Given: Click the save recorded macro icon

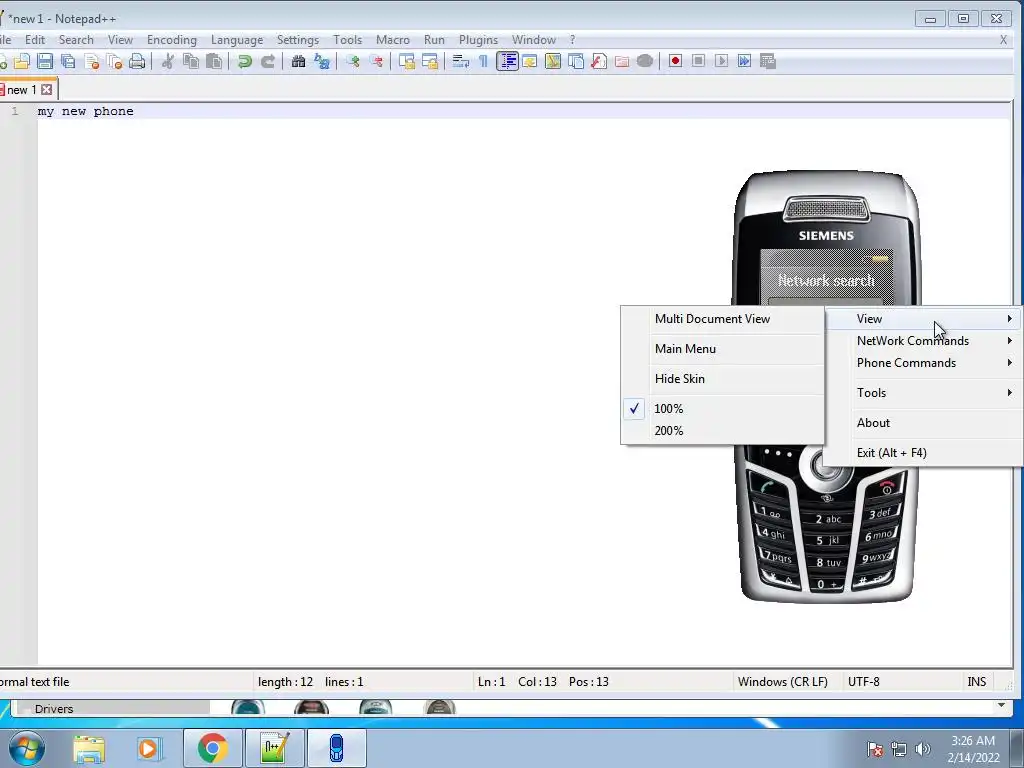Looking at the screenshot, I should [768, 61].
